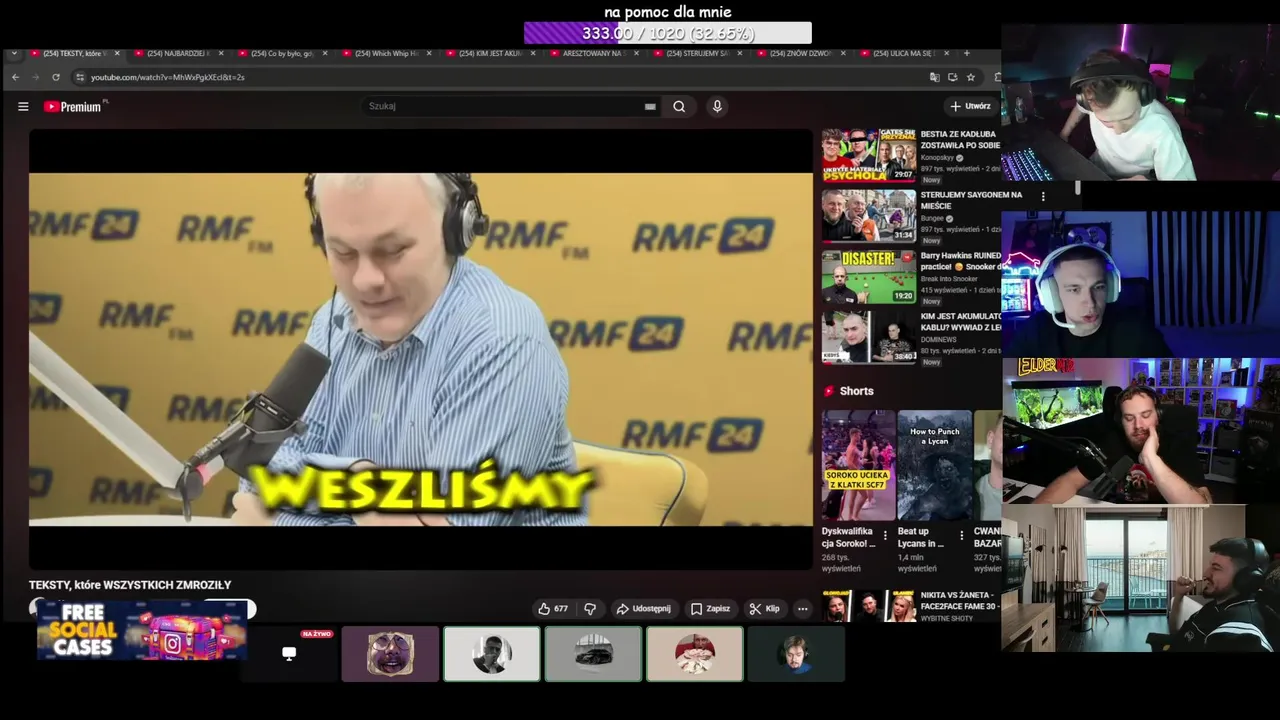Image resolution: width=1280 pixels, height=720 pixels.
Task: Click the donation goal progress bar
Action: 668,33
